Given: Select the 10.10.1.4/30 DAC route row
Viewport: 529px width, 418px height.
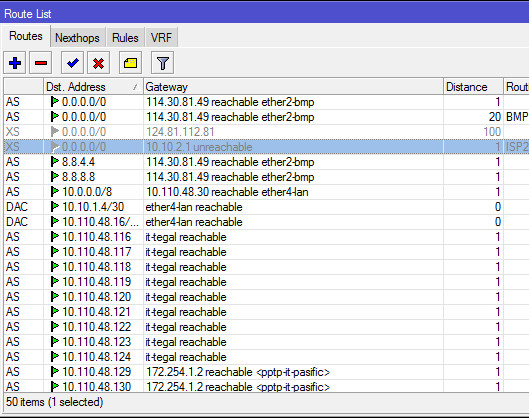Looking at the screenshot, I should tap(266, 206).
